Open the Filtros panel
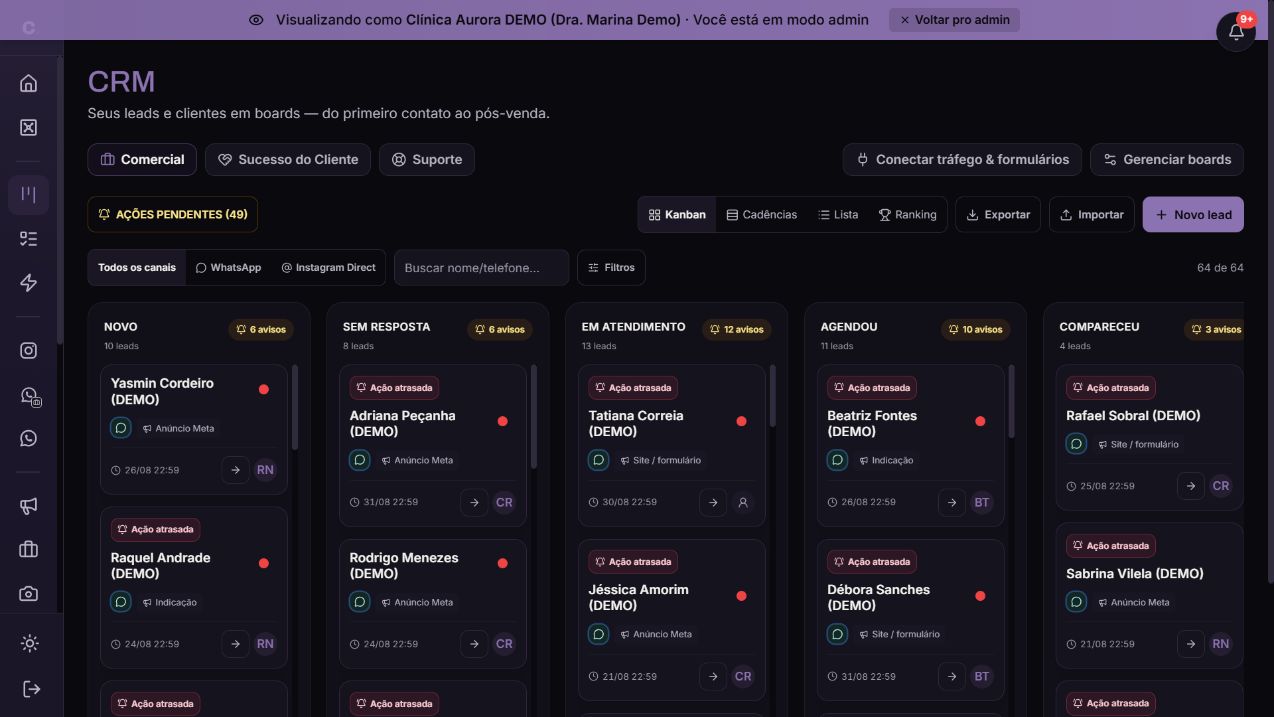The height and width of the screenshot is (717, 1274). coord(611,267)
